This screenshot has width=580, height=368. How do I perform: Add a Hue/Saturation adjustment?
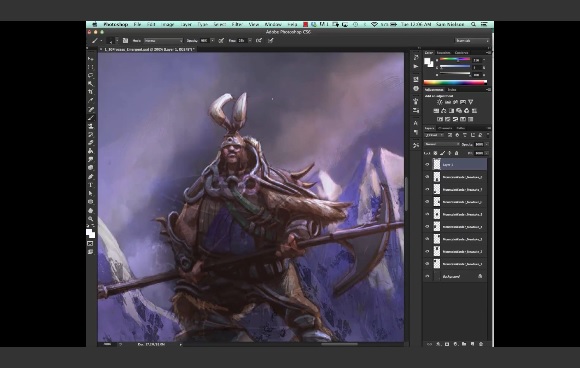click(436, 111)
